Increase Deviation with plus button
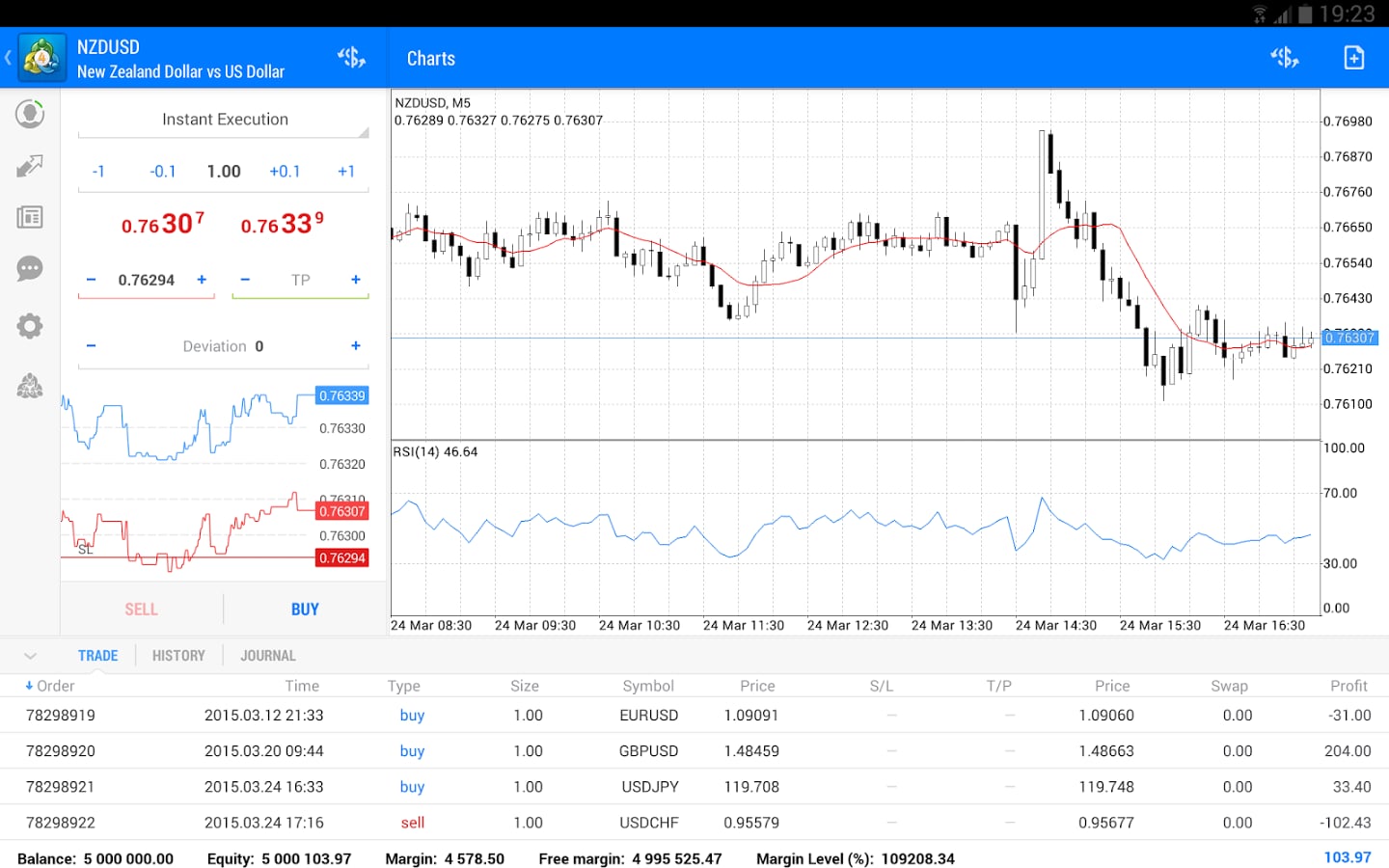 [x=356, y=346]
